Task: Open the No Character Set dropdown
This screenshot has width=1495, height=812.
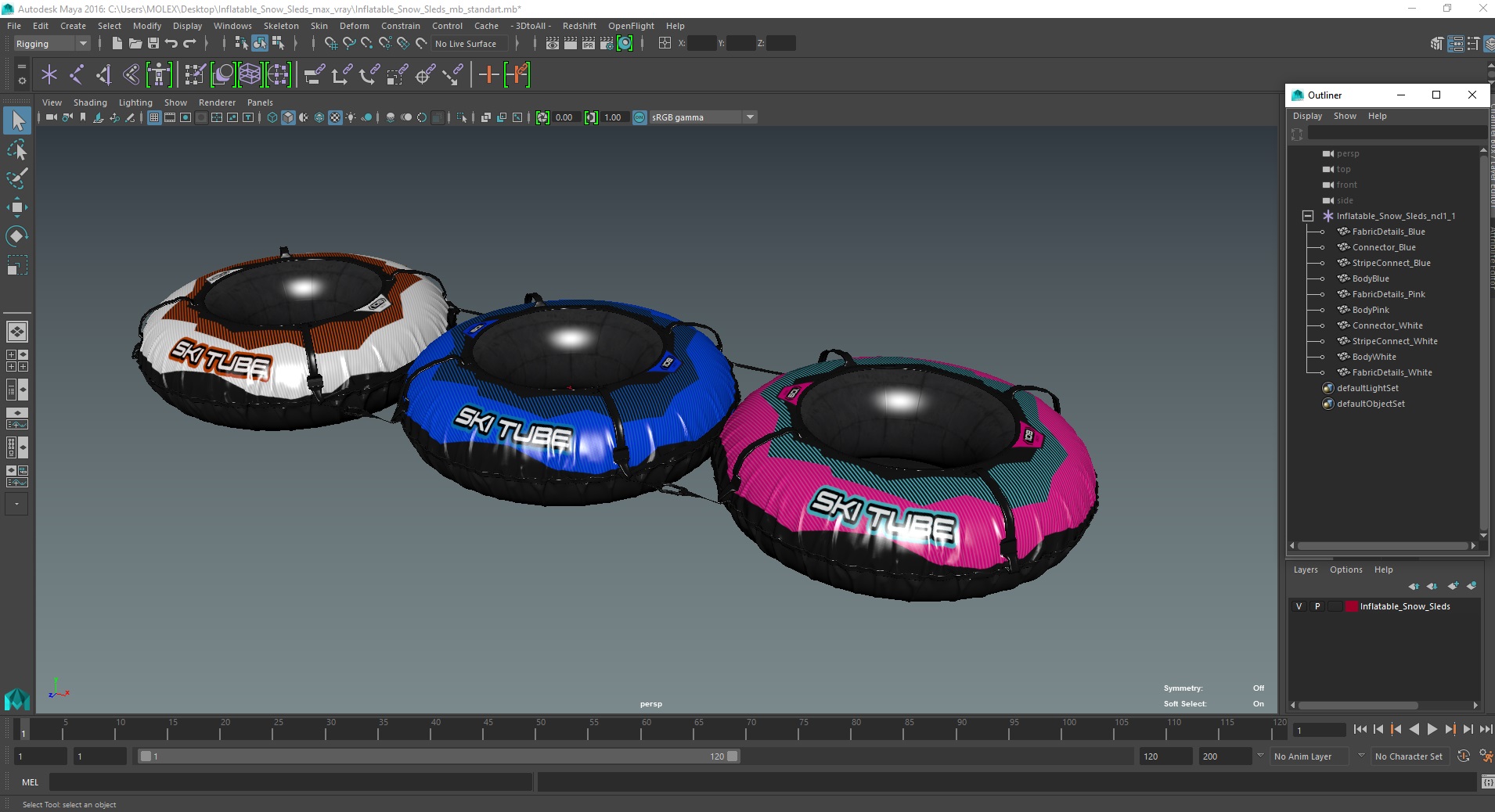Action: (x=1409, y=756)
